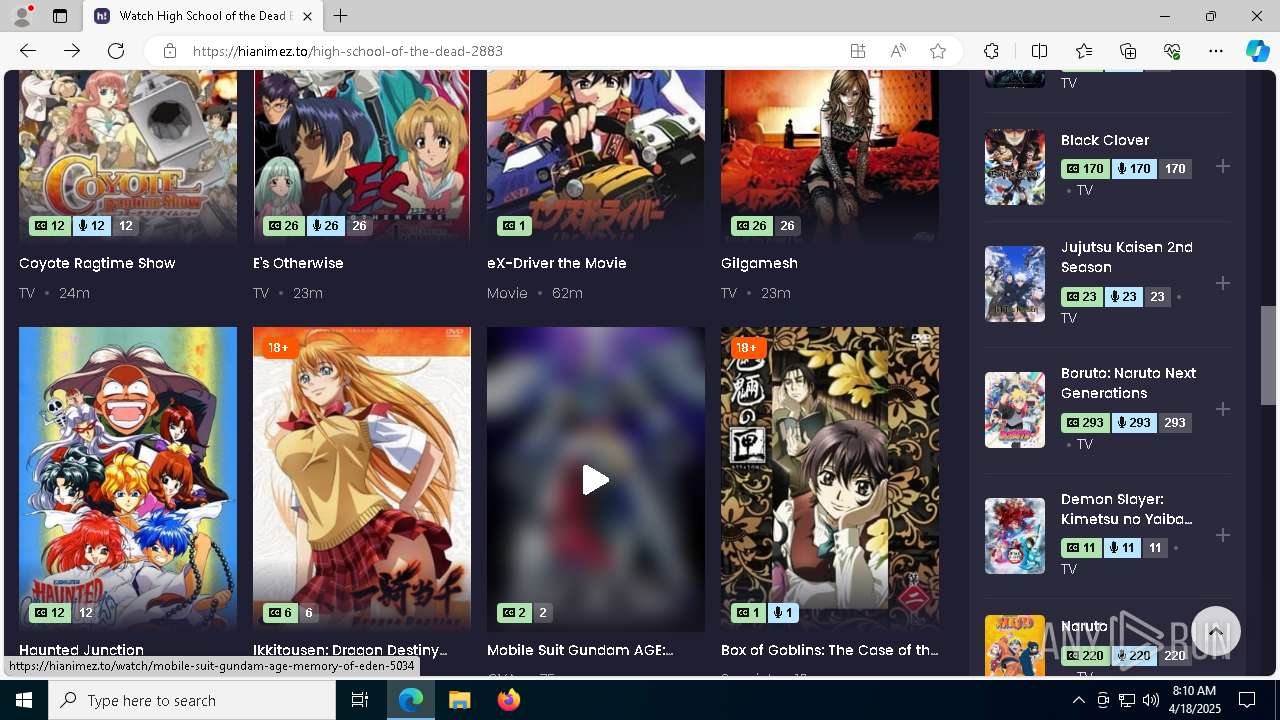Add Black Clover to list with plus icon
Viewport: 1280px width, 720px height.
coord(1222,166)
